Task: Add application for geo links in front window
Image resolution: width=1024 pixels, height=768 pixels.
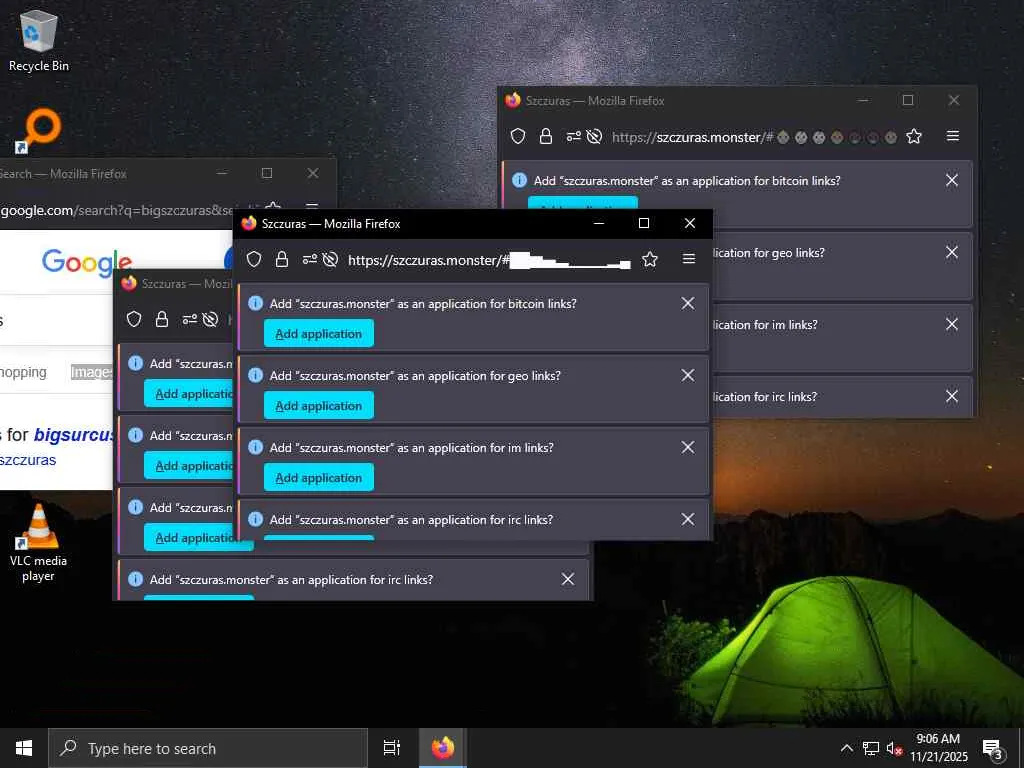Action: click(x=319, y=406)
